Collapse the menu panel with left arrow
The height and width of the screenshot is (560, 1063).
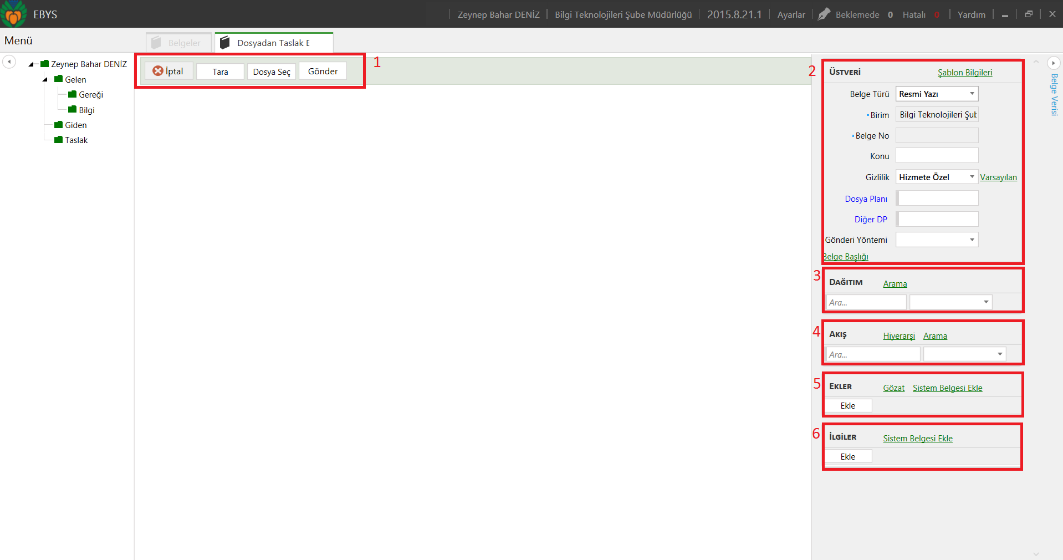9,62
